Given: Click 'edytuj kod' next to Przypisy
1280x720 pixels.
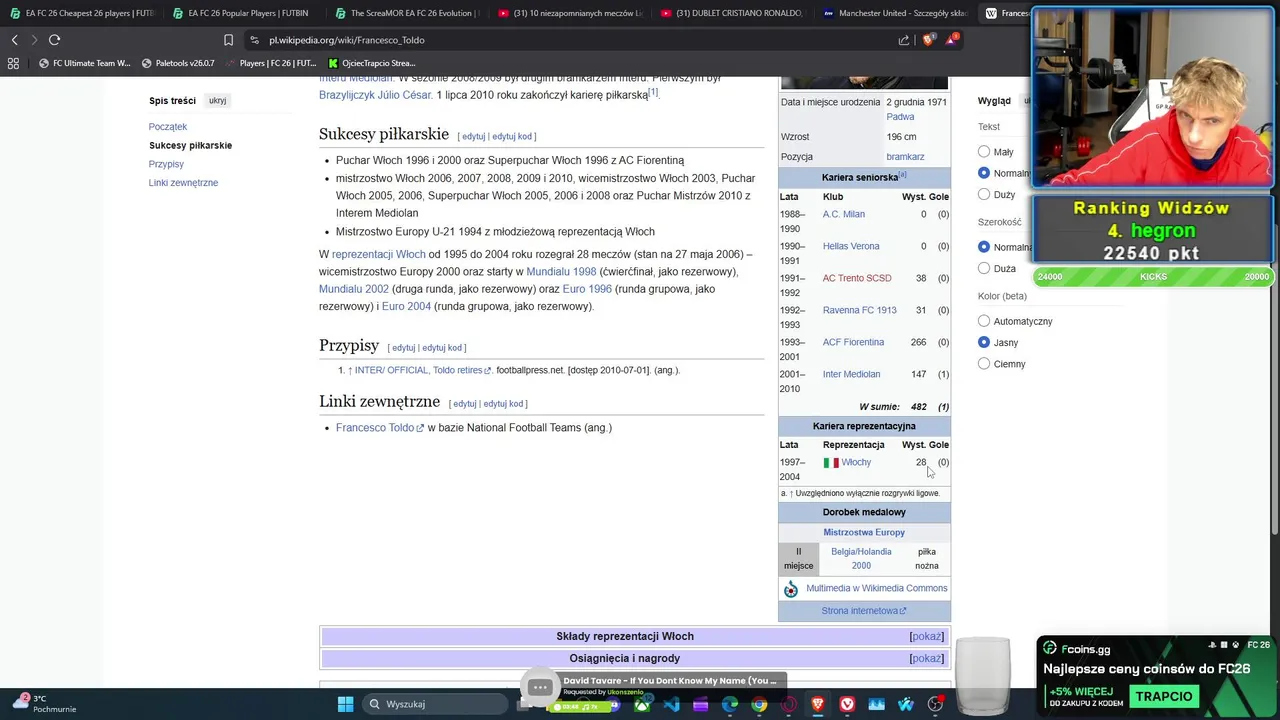Looking at the screenshot, I should coord(442,348).
